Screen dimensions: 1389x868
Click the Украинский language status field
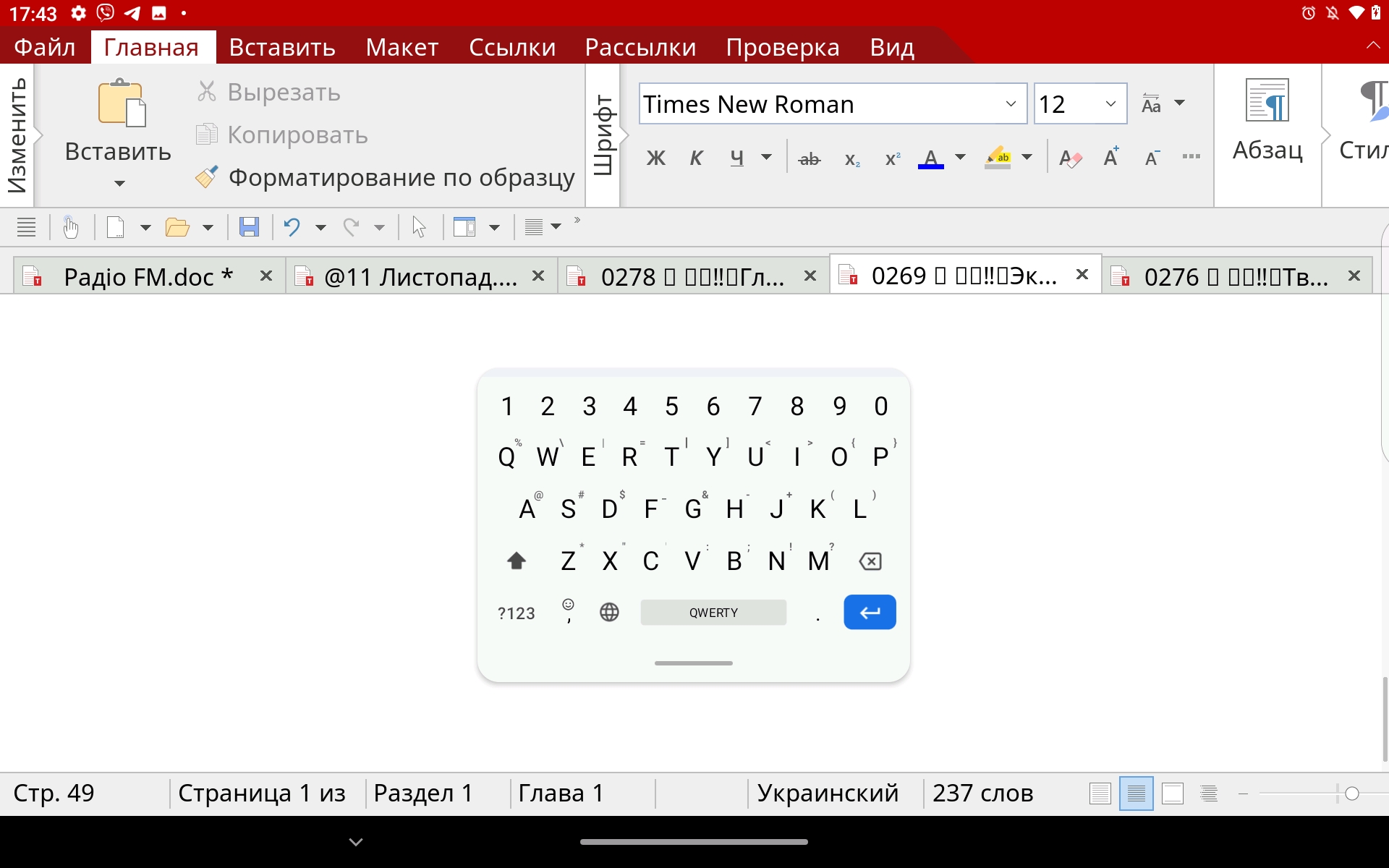pos(828,793)
